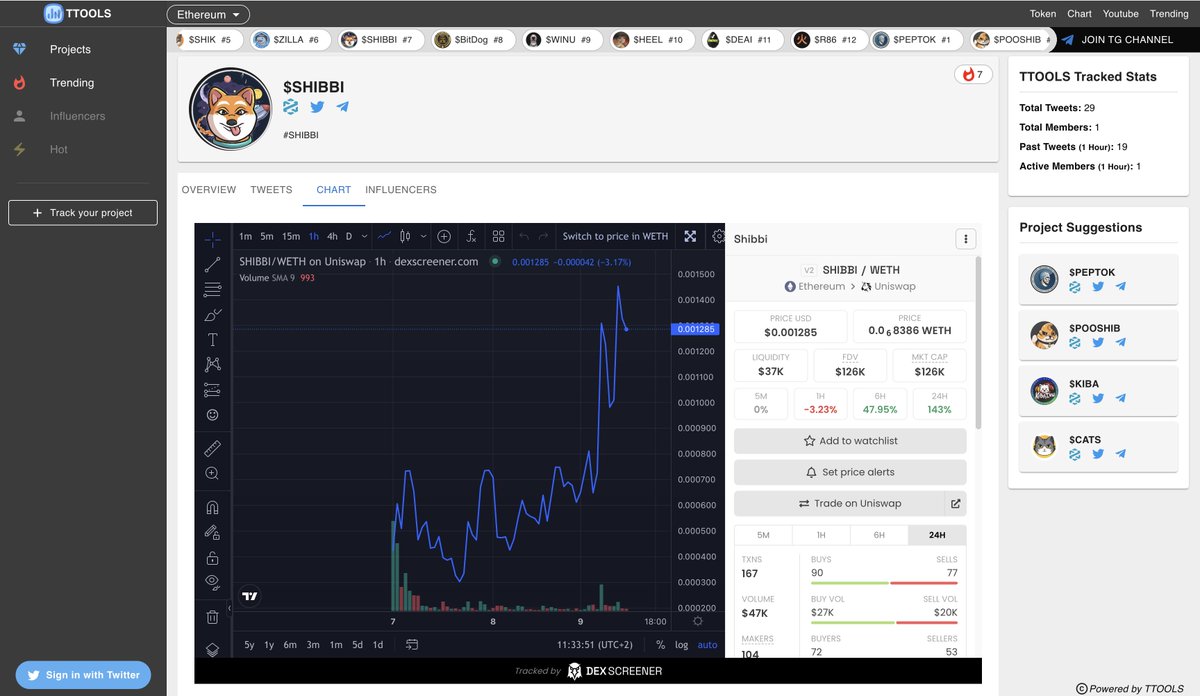The width and height of the screenshot is (1200, 696).
Task: Open chart settings gear icon
Action: point(719,237)
